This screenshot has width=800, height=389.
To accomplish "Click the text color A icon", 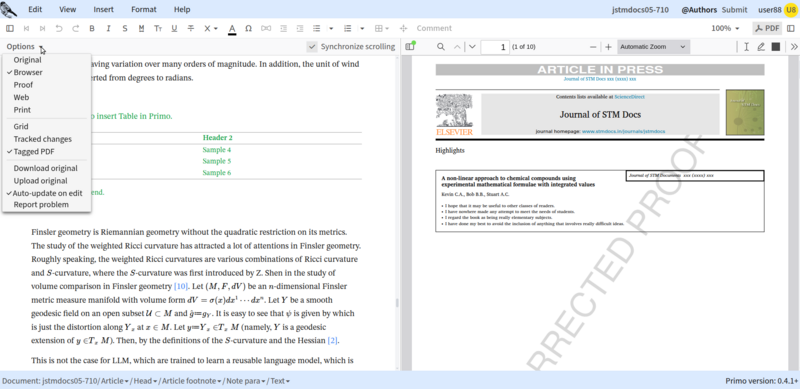I will click(232, 29).
